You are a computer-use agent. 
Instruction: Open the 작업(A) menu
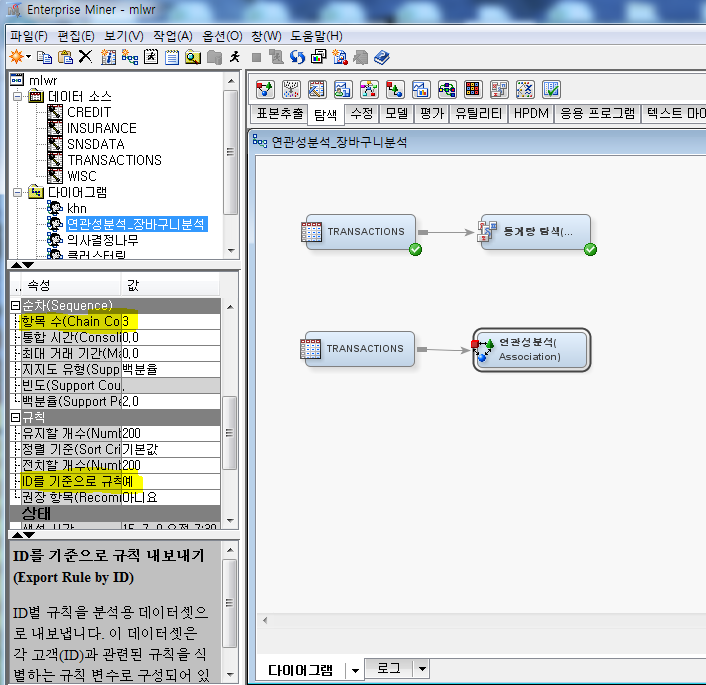point(173,36)
